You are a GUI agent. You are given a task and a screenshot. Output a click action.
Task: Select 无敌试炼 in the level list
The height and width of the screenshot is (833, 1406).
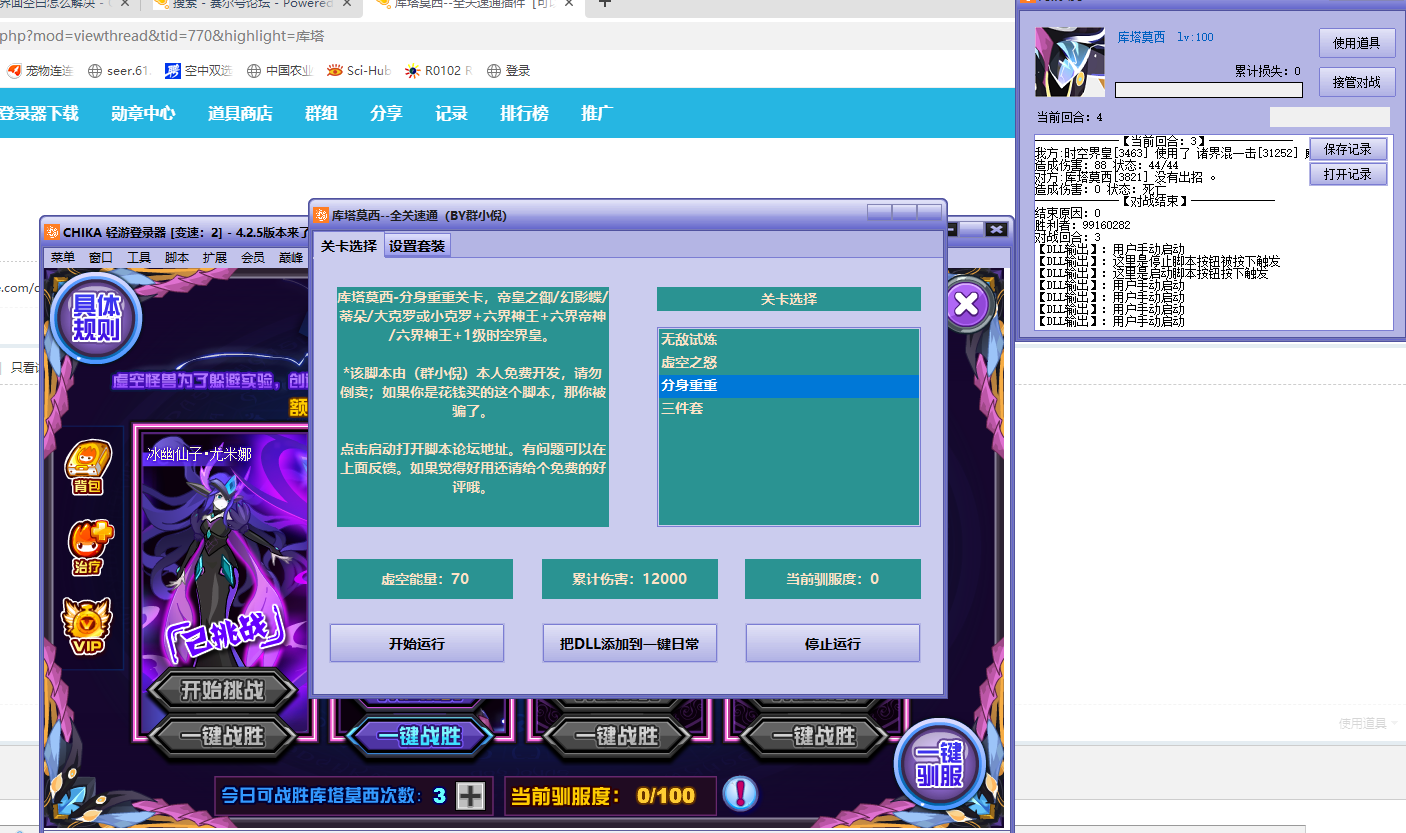pyautogui.click(x=788, y=340)
